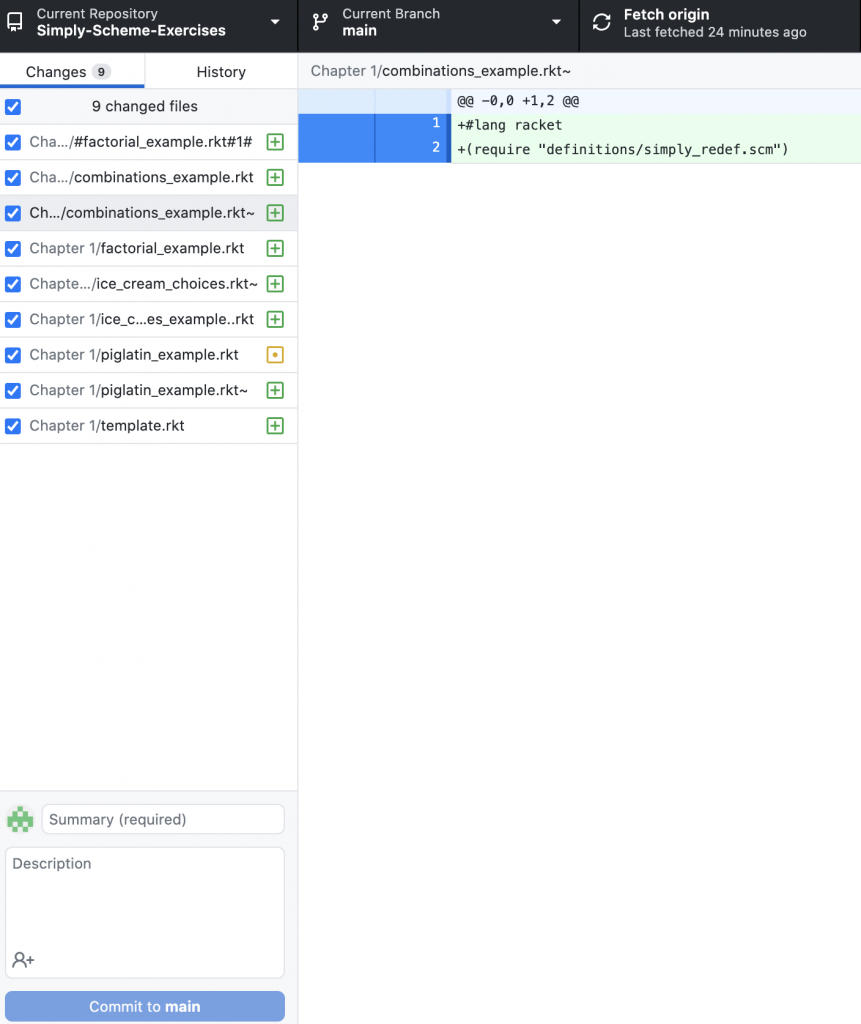Screen dimensions: 861x1024
Task: Expand the Current Repository dropdown arrow
Action: pos(275,22)
